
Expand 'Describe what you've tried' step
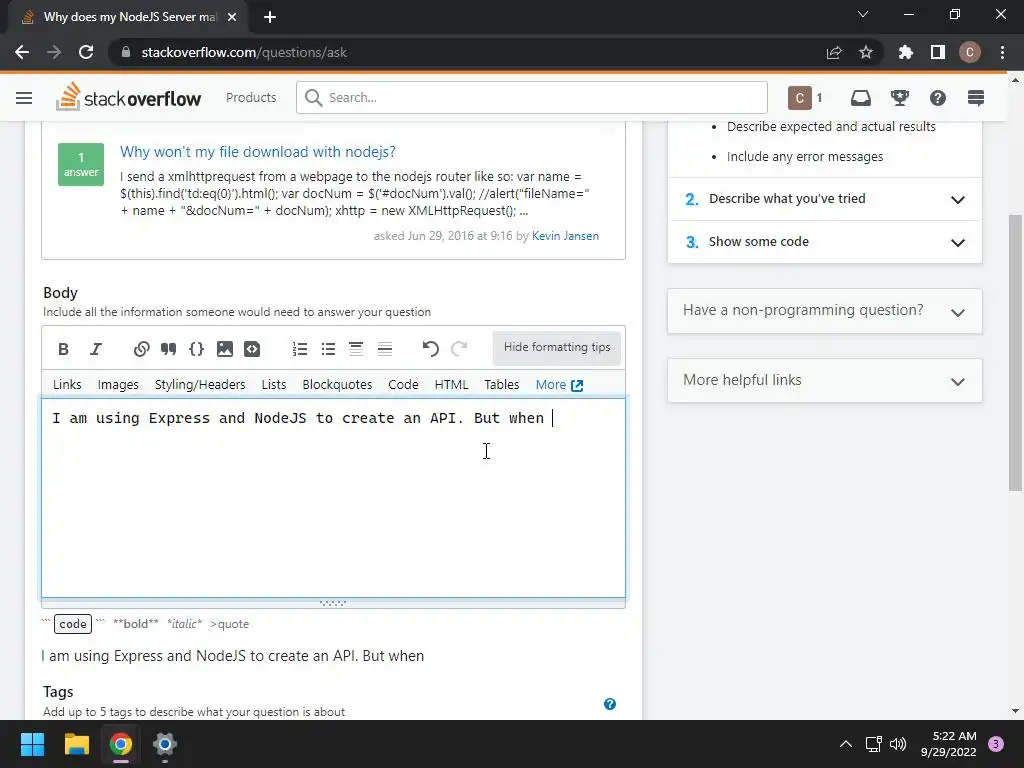pyautogui.click(x=825, y=199)
